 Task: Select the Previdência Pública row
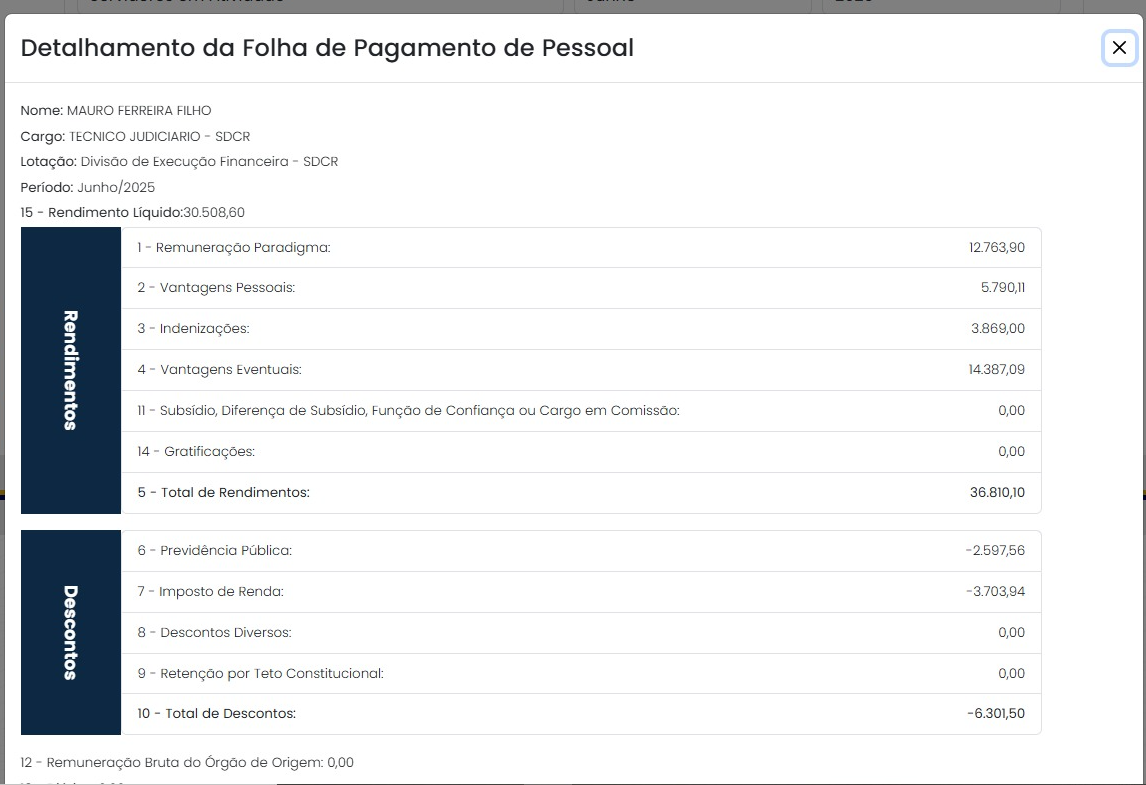click(580, 550)
